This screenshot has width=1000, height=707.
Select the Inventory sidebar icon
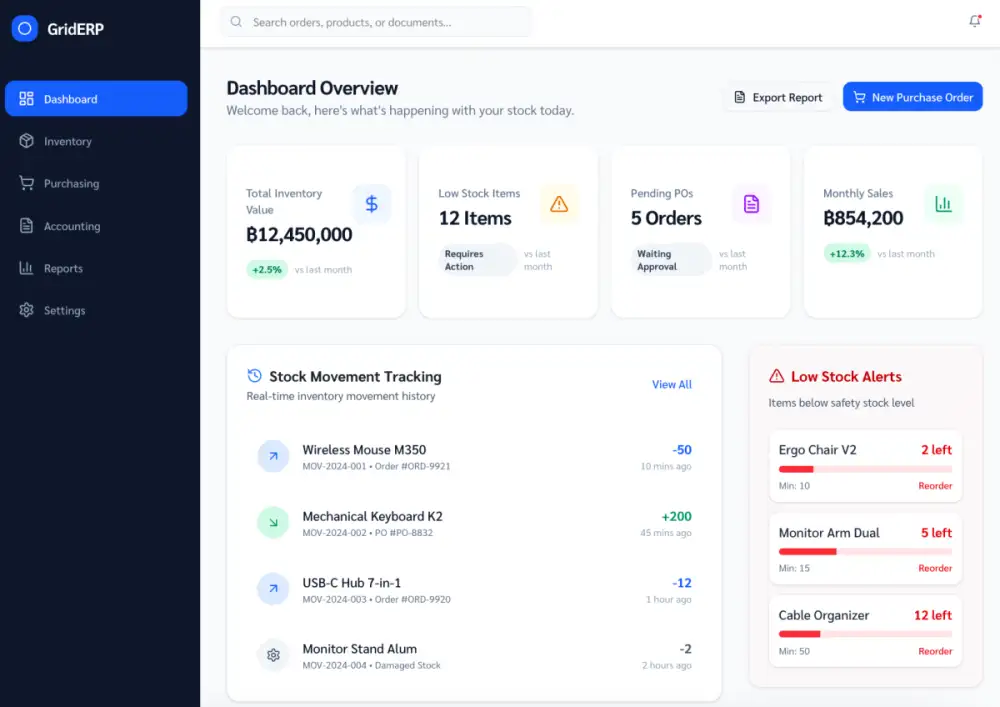point(25,141)
